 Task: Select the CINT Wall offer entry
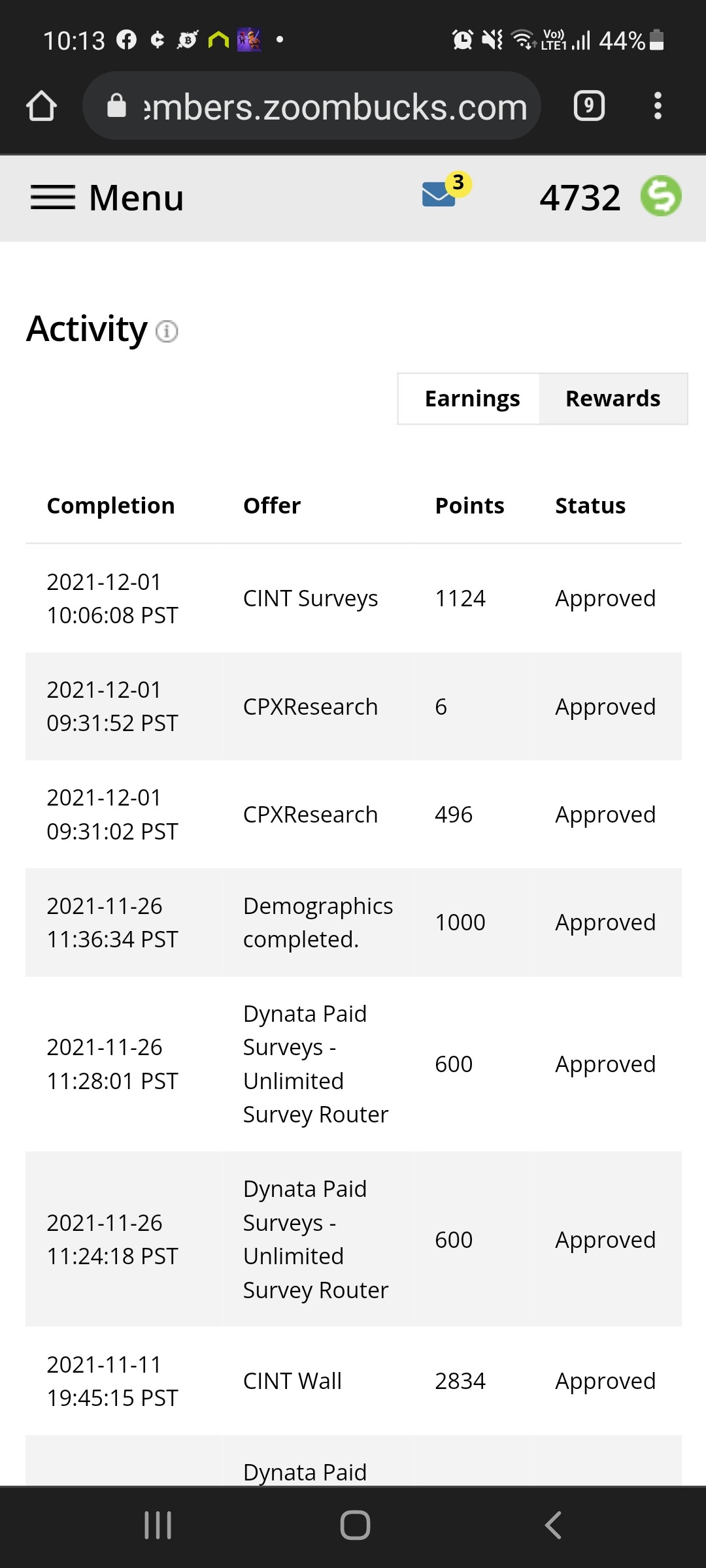(292, 1381)
